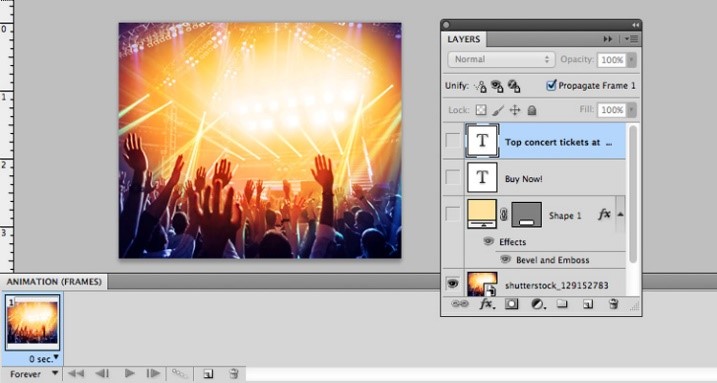Select first frame in animation controls
The height and width of the screenshot is (383, 717).
tap(75, 374)
